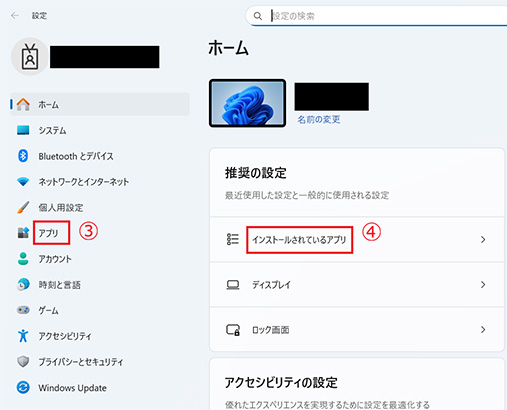Open プライバシーとセキュリティ category
This screenshot has height=410, width=507.
point(100,361)
